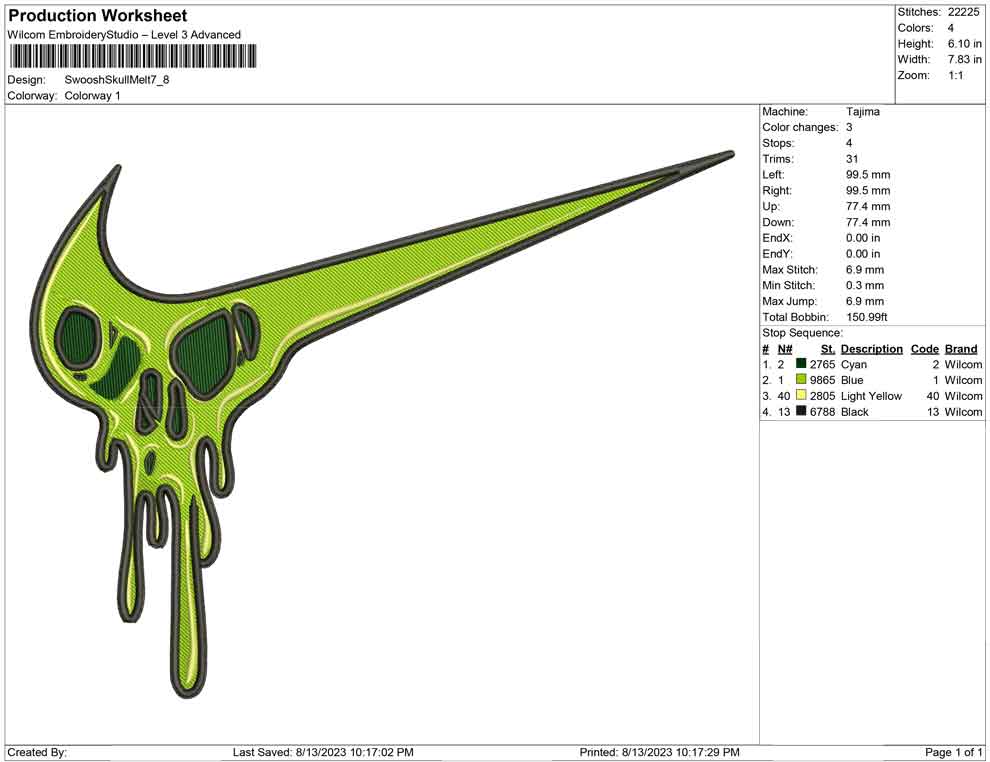Viewport: 990px width, 762px height.
Task: Click the swoosh skull design preview
Action: coord(382,424)
